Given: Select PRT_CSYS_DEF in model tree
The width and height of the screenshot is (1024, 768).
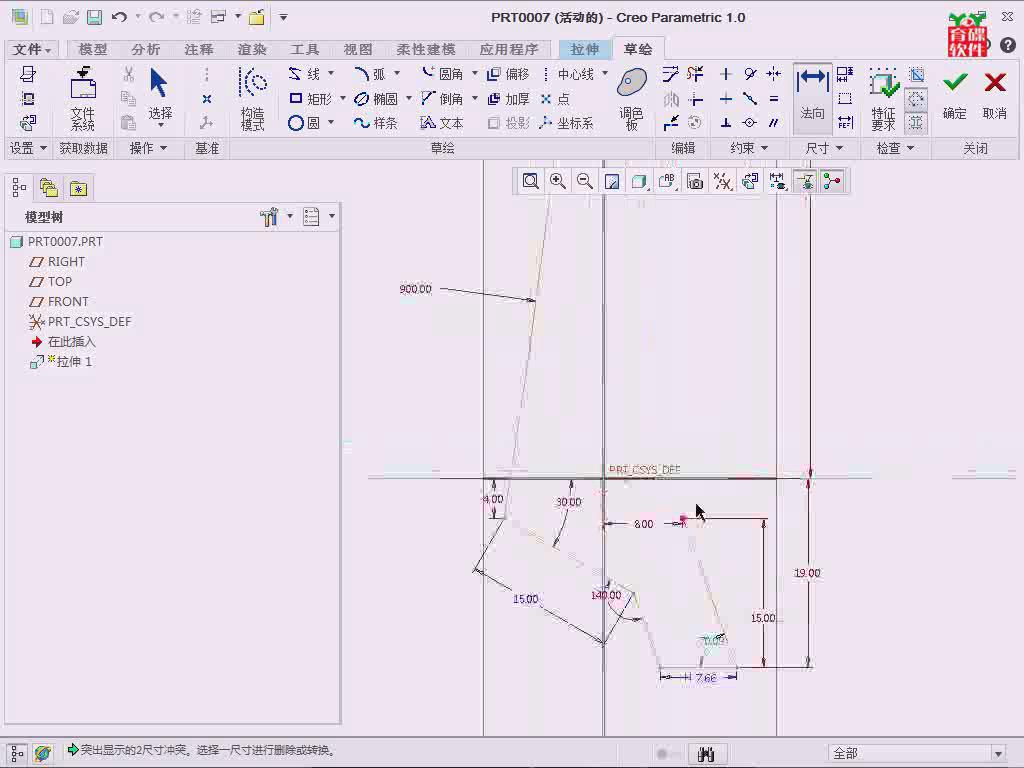Looking at the screenshot, I should pos(80,322).
